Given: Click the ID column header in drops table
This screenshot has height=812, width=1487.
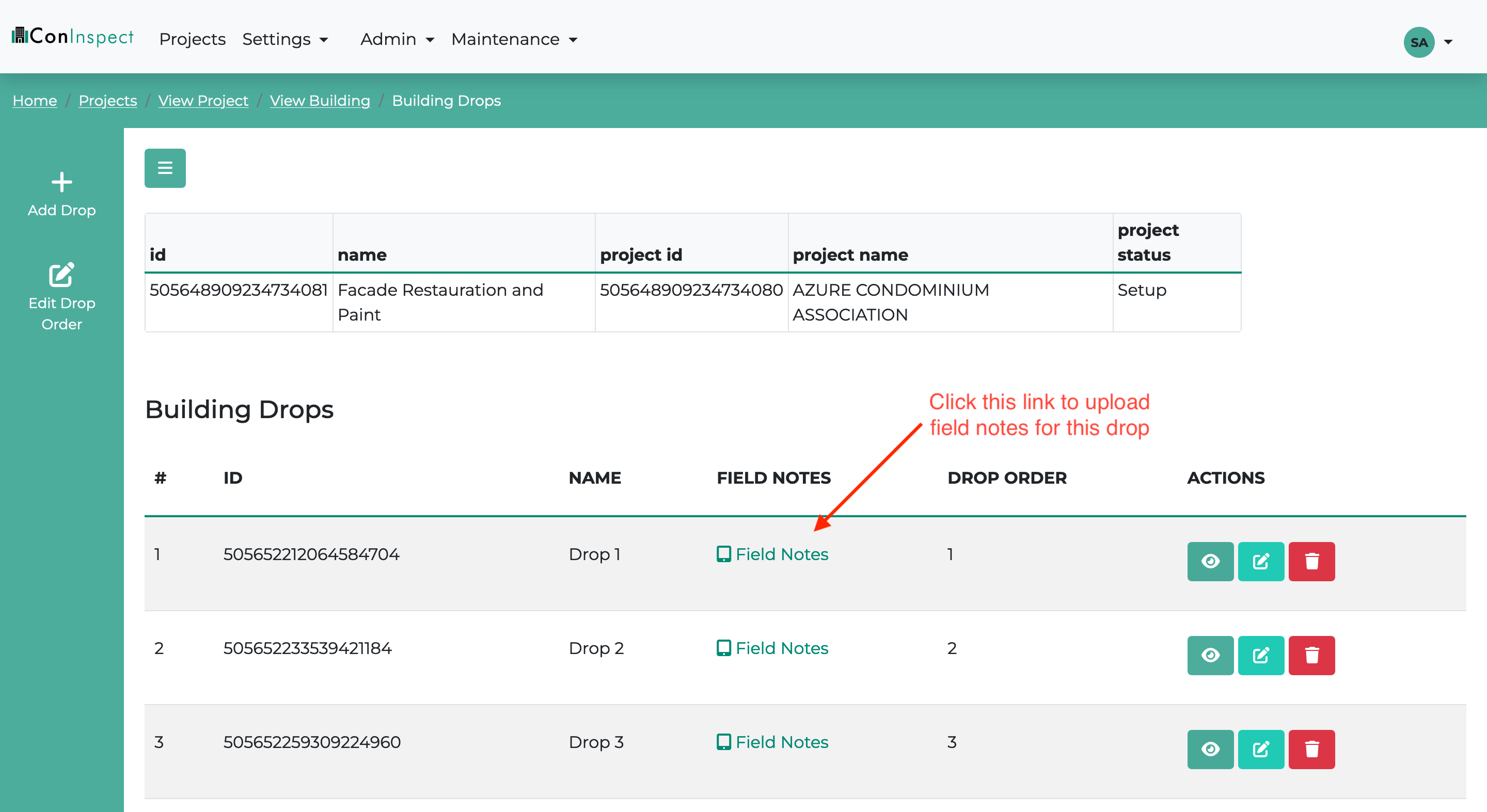Looking at the screenshot, I should 233,478.
